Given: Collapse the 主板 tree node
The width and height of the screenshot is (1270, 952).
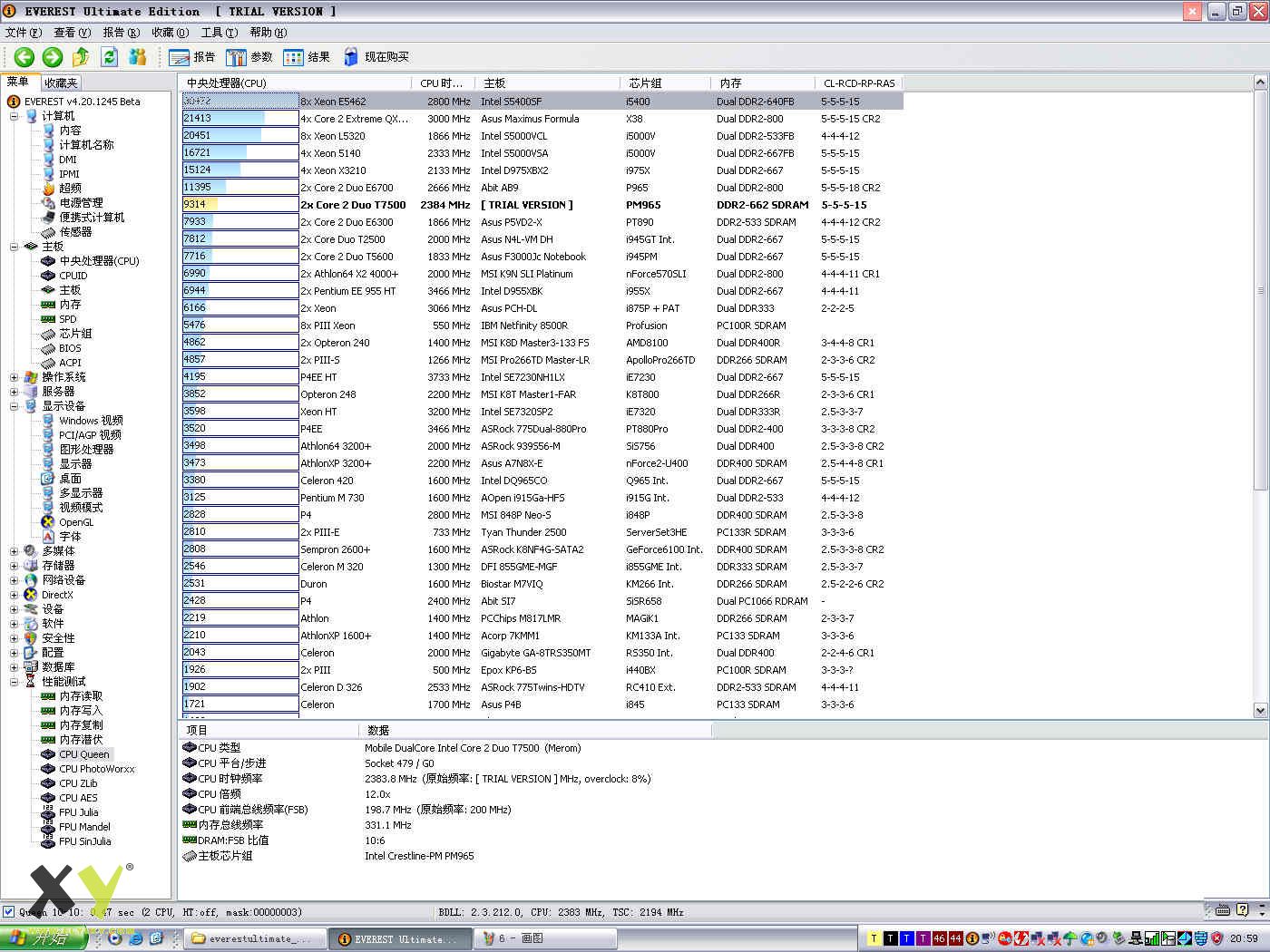Looking at the screenshot, I should click(14, 247).
